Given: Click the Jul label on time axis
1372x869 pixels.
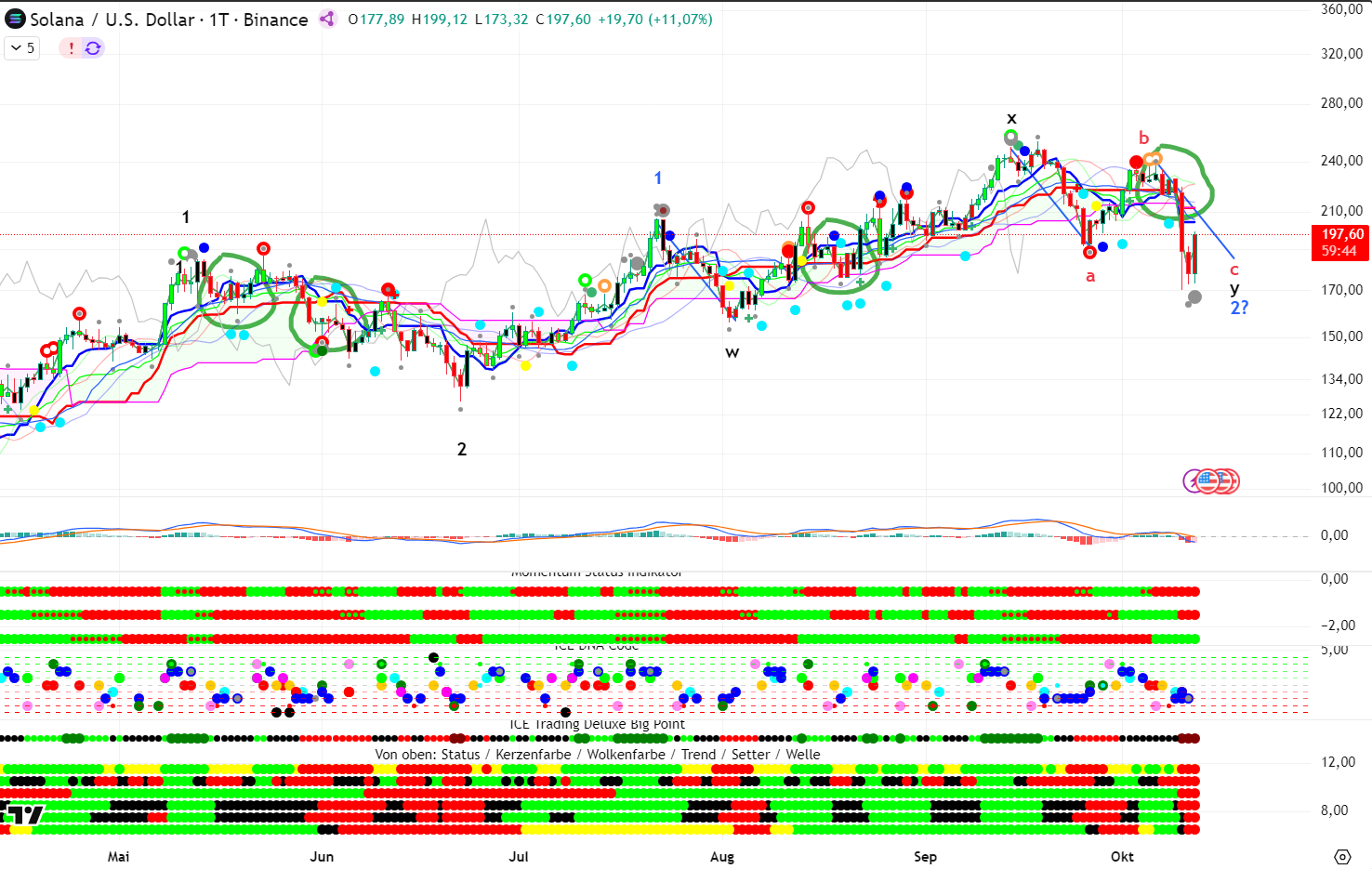Looking at the screenshot, I should click(519, 856).
